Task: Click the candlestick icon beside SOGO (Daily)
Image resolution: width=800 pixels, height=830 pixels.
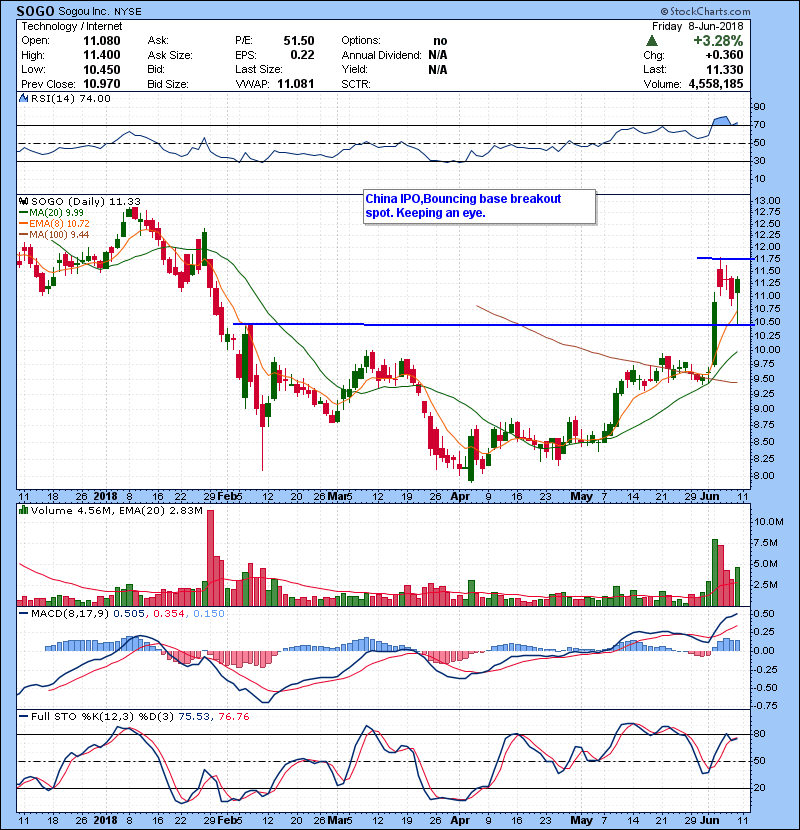Action: point(23,201)
